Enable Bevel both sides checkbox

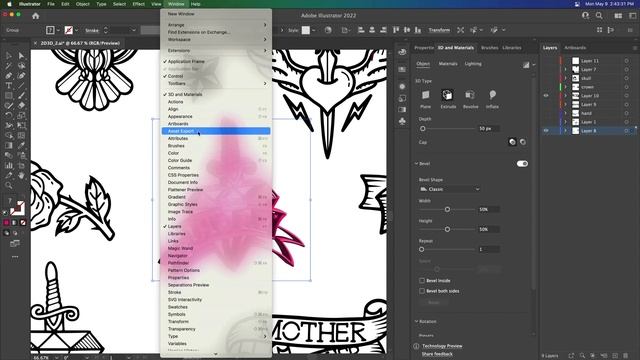click(x=422, y=291)
